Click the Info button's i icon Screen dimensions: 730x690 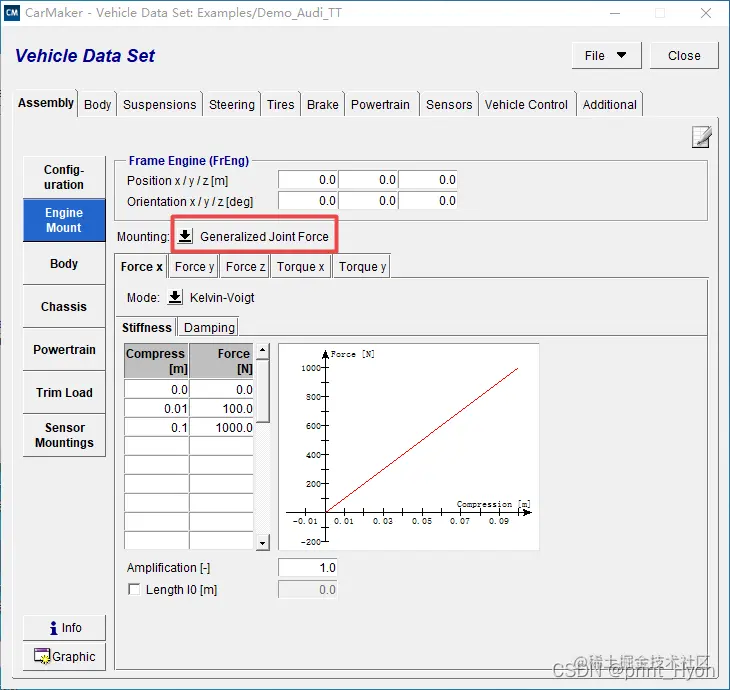click(x=54, y=628)
